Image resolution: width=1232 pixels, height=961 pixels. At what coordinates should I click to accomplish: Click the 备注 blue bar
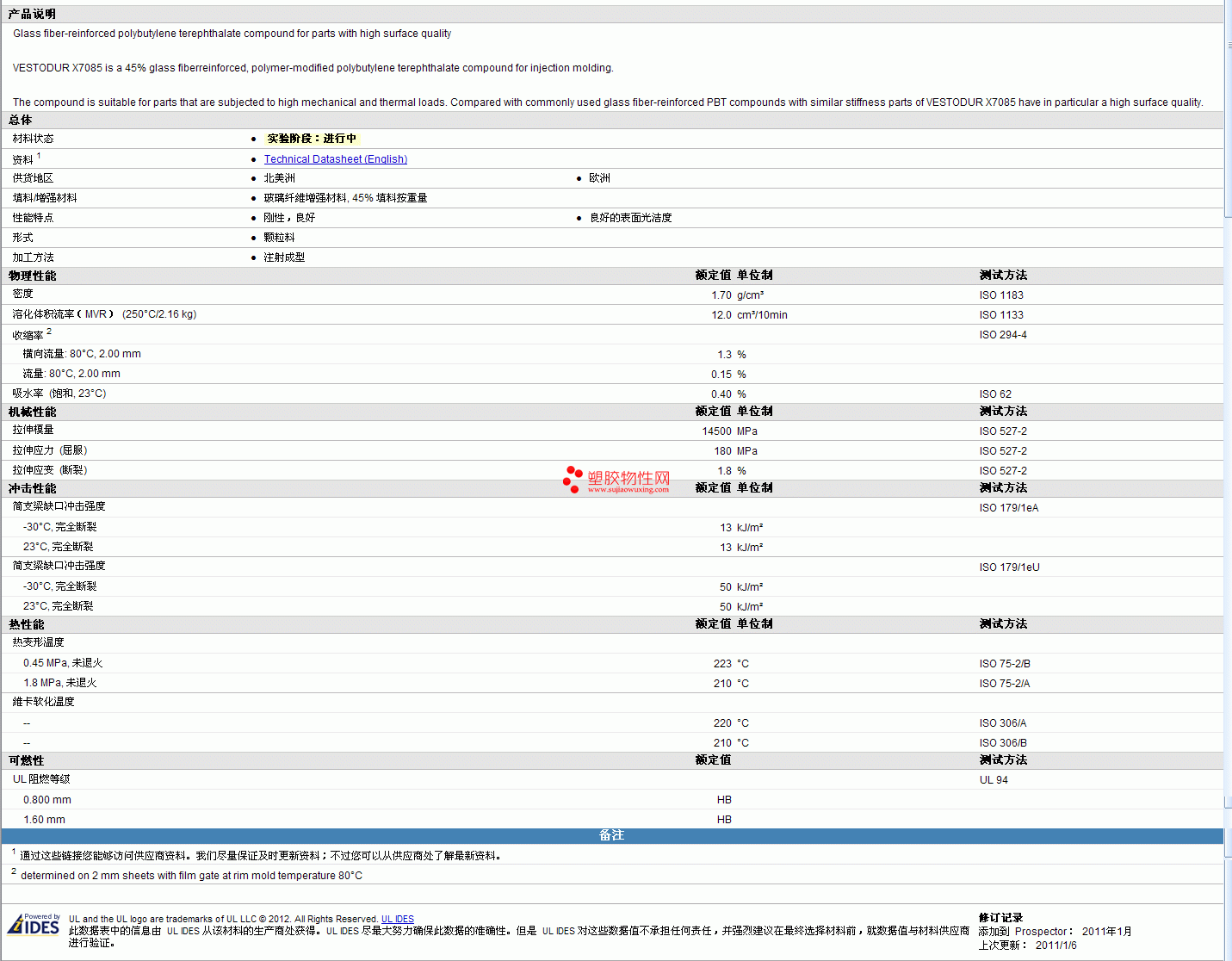tap(612, 835)
